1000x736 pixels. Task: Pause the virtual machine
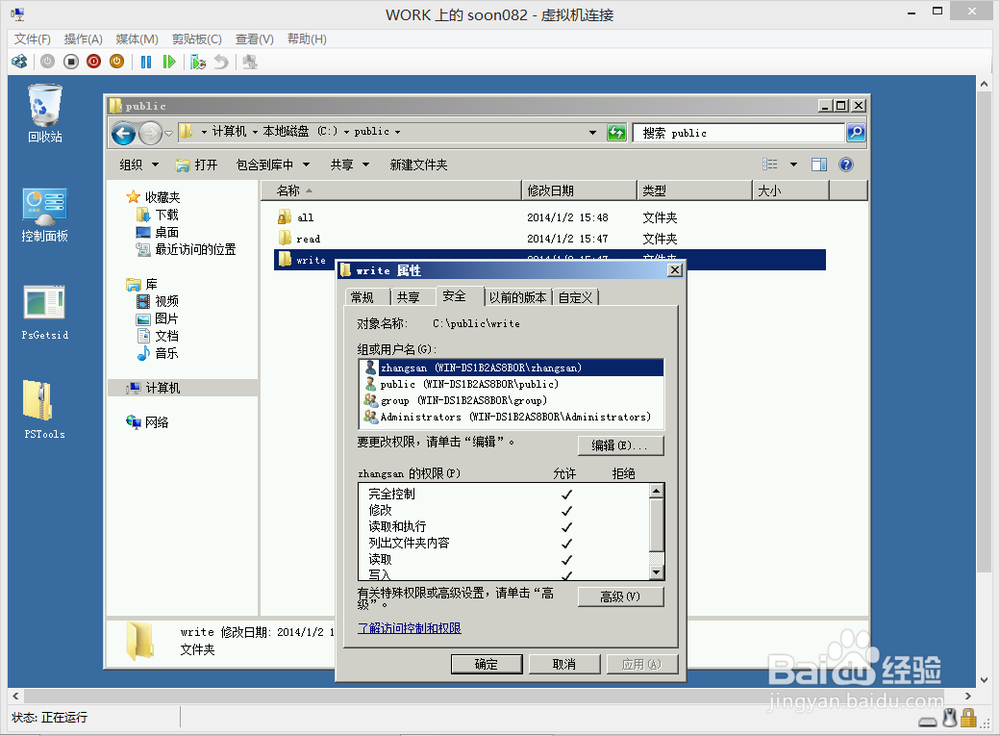coord(146,62)
